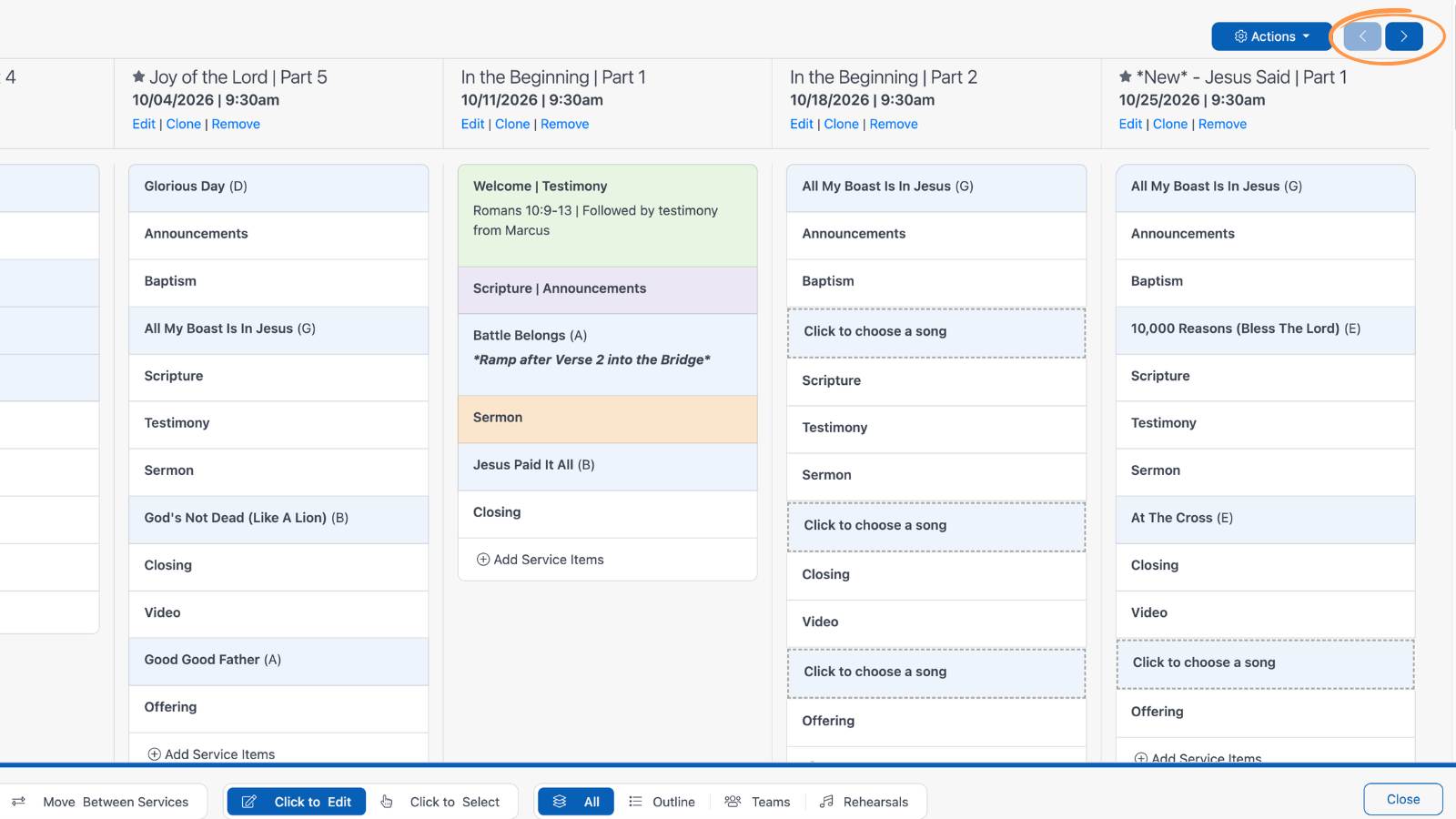Click the Teams people icon
This screenshot has height=819, width=1456.
pos(733,802)
